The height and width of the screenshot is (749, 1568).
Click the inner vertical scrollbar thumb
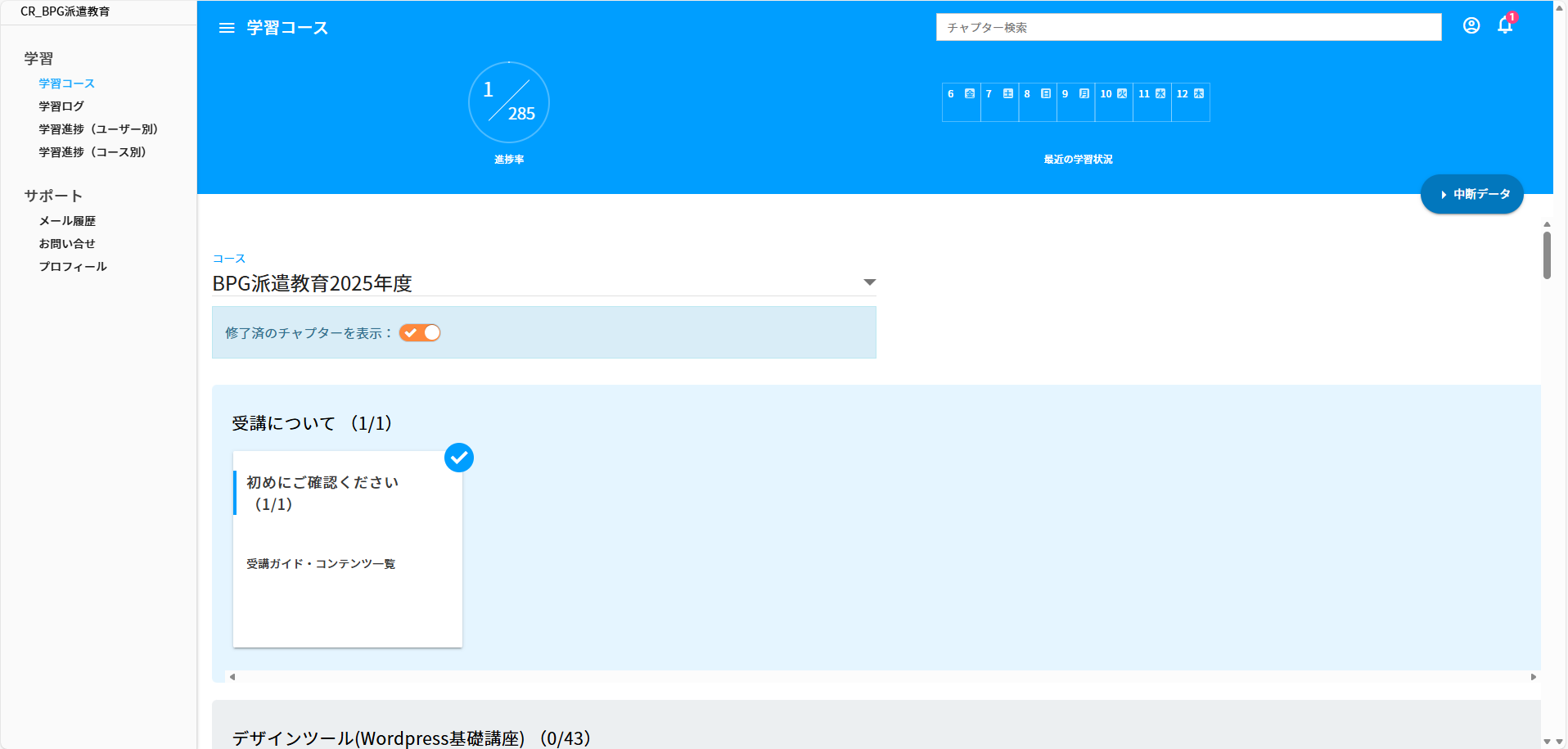pyautogui.click(x=1547, y=255)
